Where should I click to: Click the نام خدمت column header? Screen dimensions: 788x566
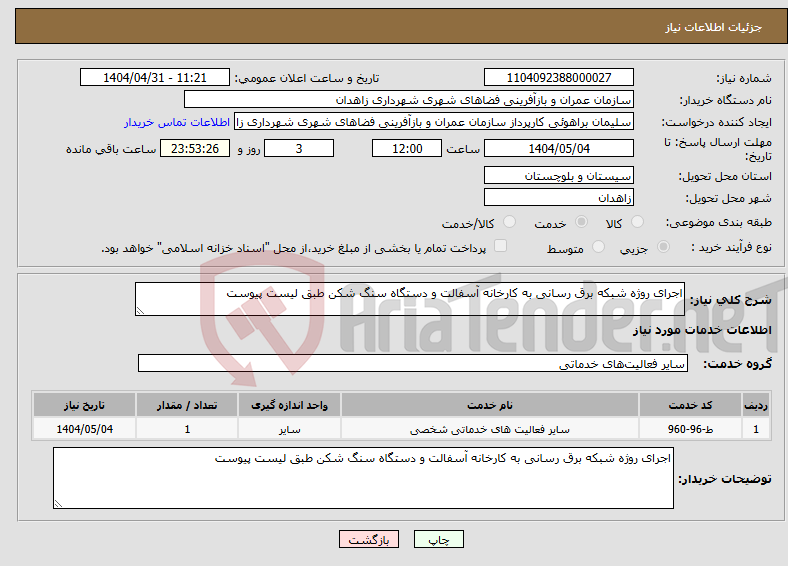point(489,405)
